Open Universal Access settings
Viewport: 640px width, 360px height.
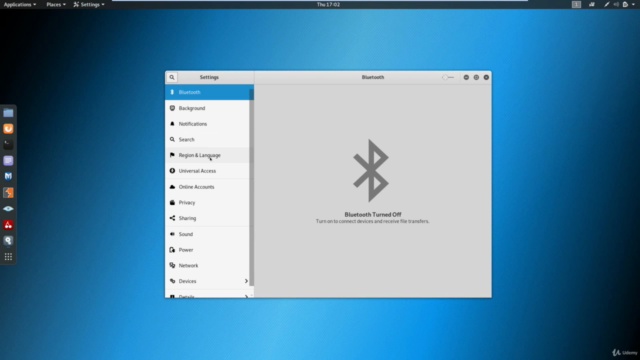tap(208, 171)
